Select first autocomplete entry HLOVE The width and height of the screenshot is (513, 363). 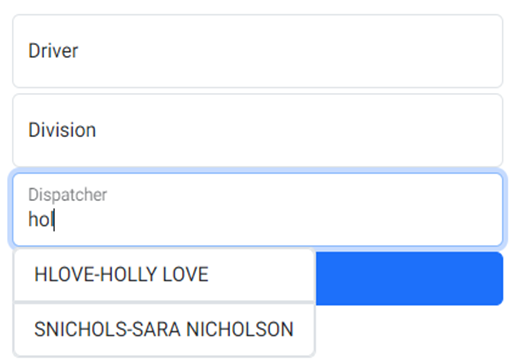(164, 275)
